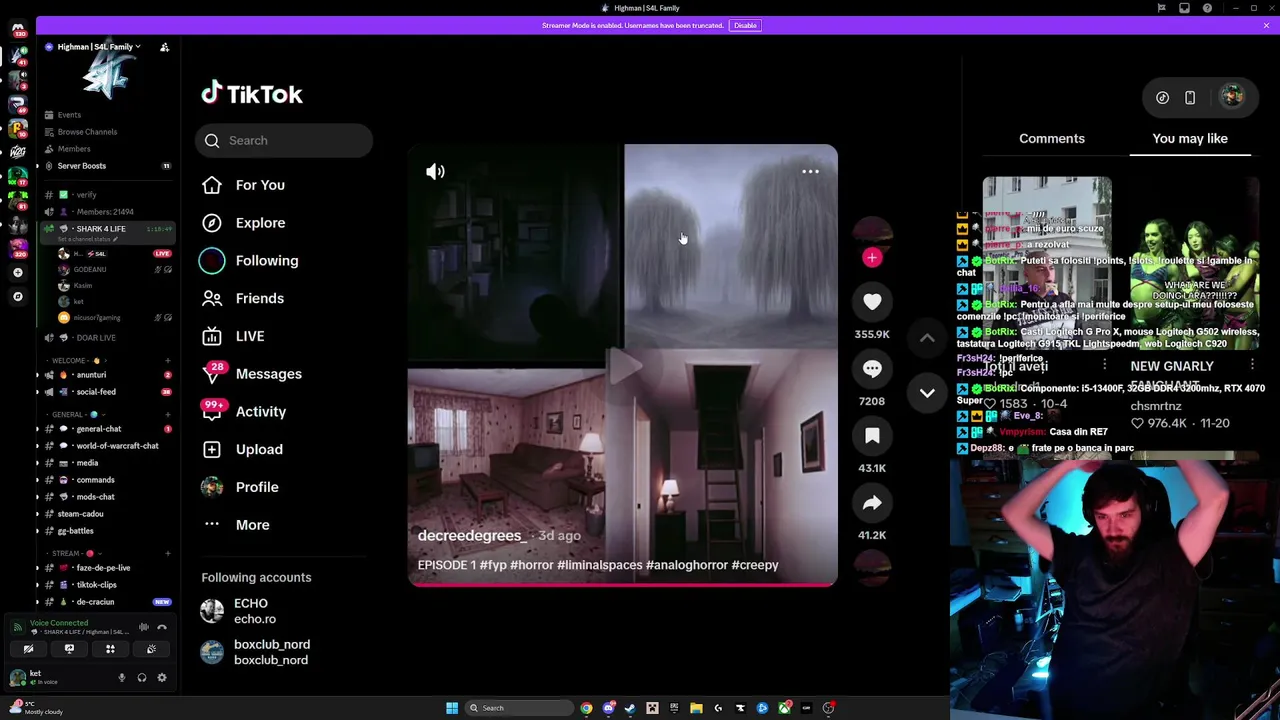Click invite people icon in server header
Viewport: 1280px width, 720px height.
click(165, 47)
